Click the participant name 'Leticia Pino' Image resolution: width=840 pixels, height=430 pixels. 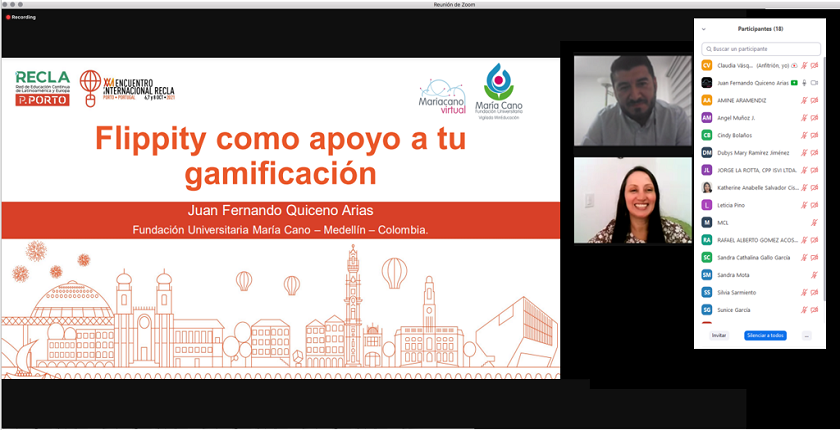coord(731,205)
